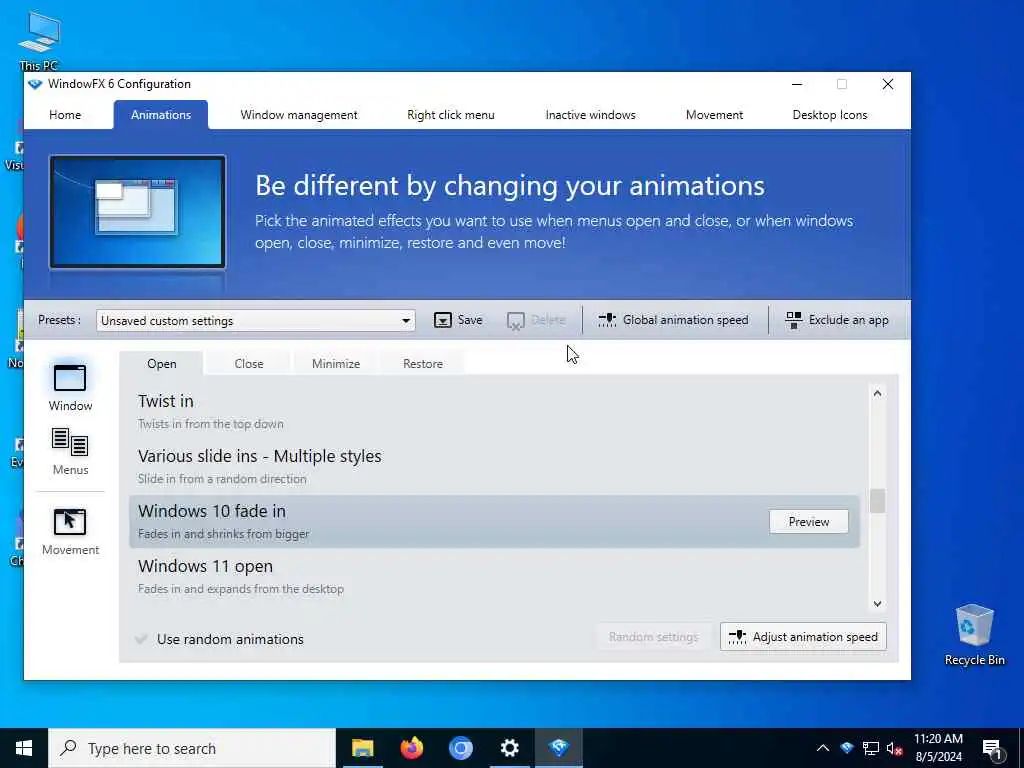Screen dimensions: 1024x768
Task: Show hidden system tray icons
Action: (x=823, y=748)
